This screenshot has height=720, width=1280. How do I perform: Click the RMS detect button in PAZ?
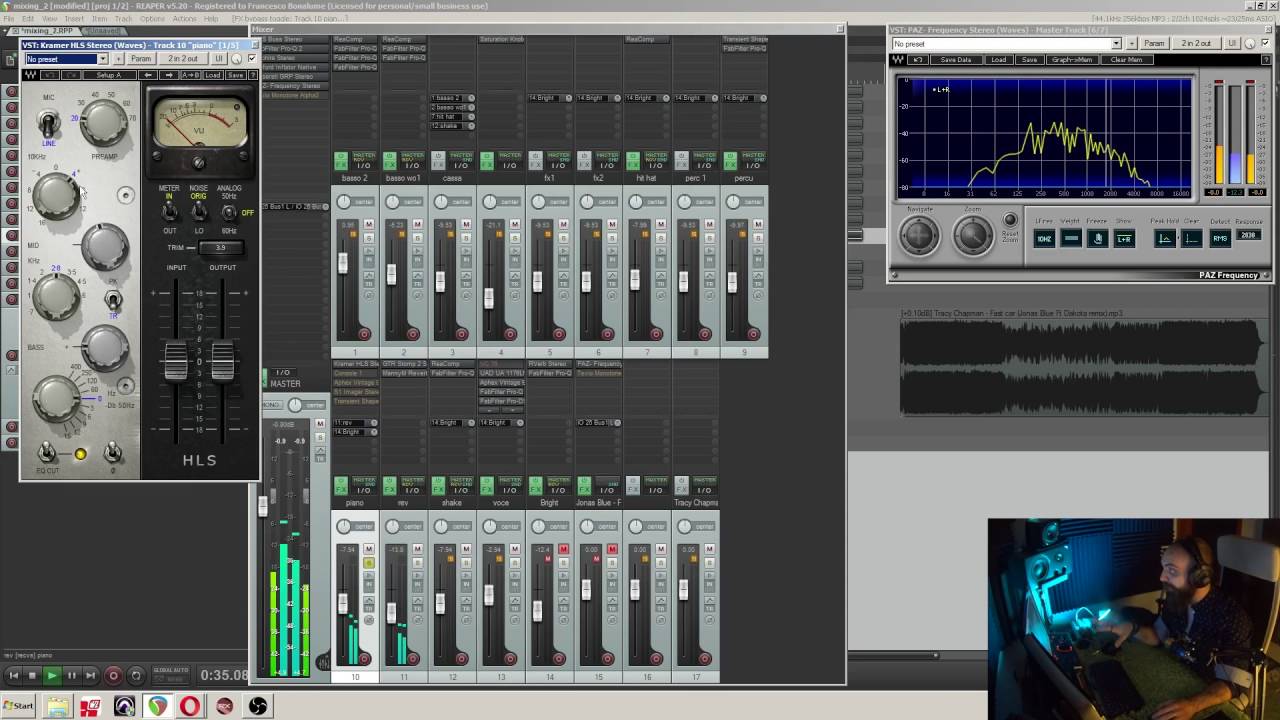[x=1220, y=238]
